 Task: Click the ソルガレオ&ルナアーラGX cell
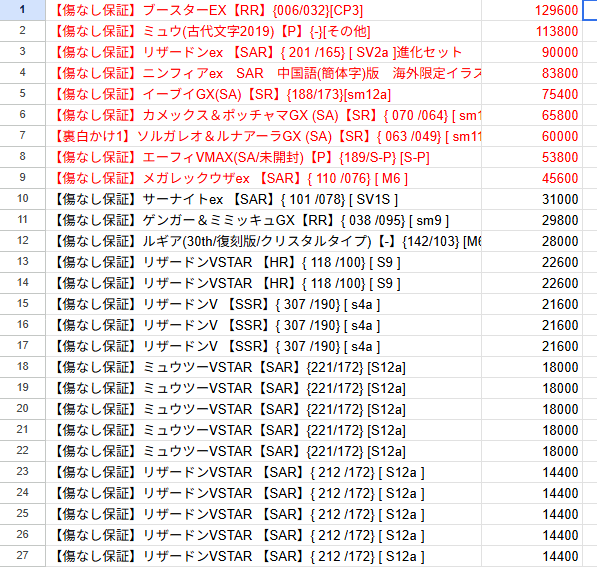click(263, 136)
